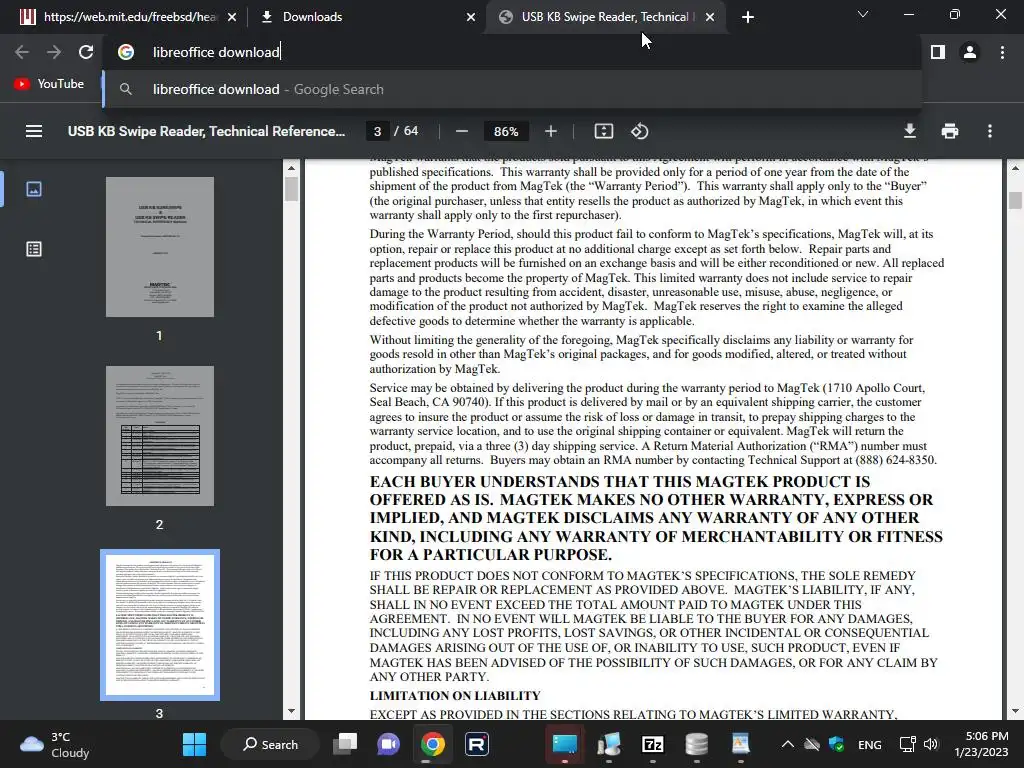Open the PDF sidebar hamburger menu
Screen dimensions: 1024x768
click(34, 131)
